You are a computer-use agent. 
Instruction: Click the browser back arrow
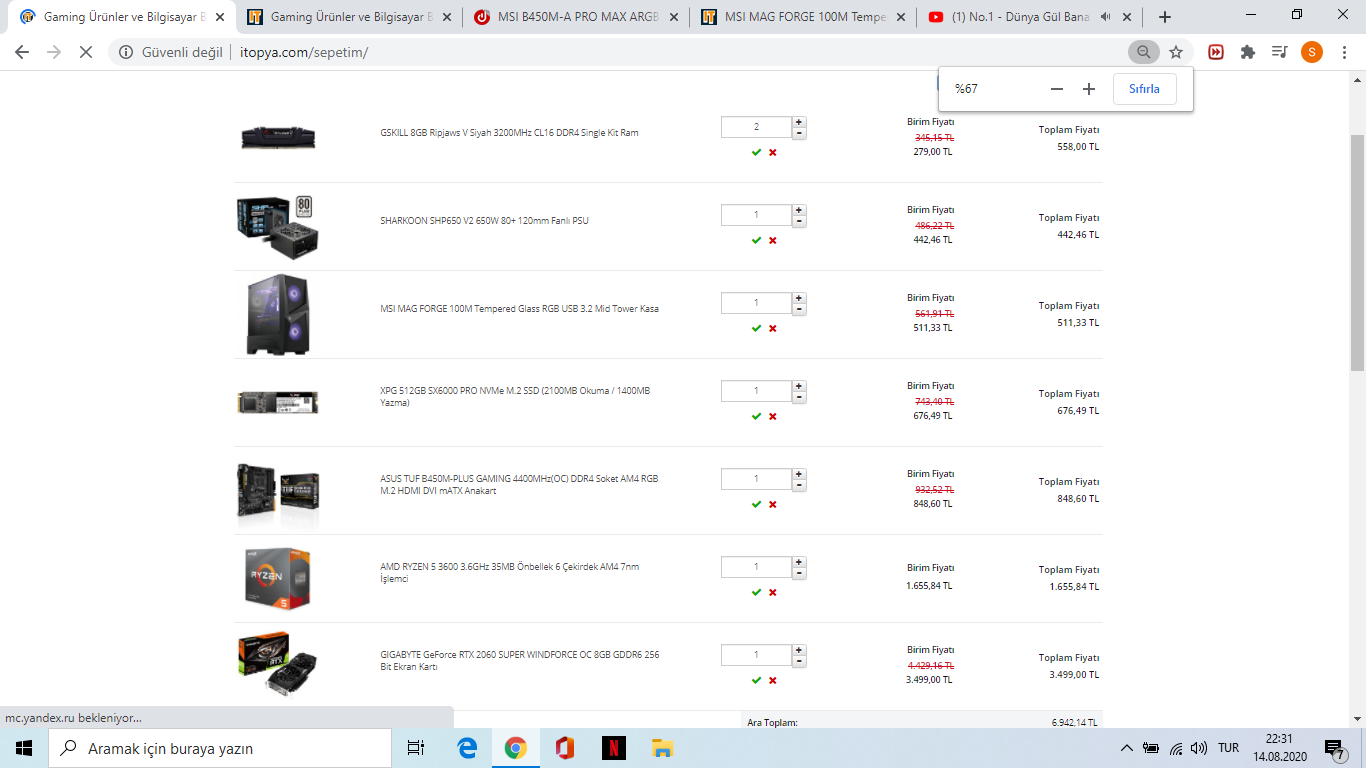(22, 52)
